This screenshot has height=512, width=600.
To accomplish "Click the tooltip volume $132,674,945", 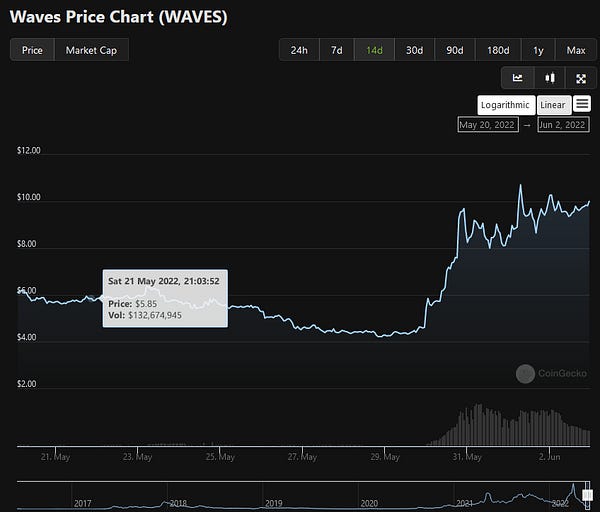I will point(155,315).
